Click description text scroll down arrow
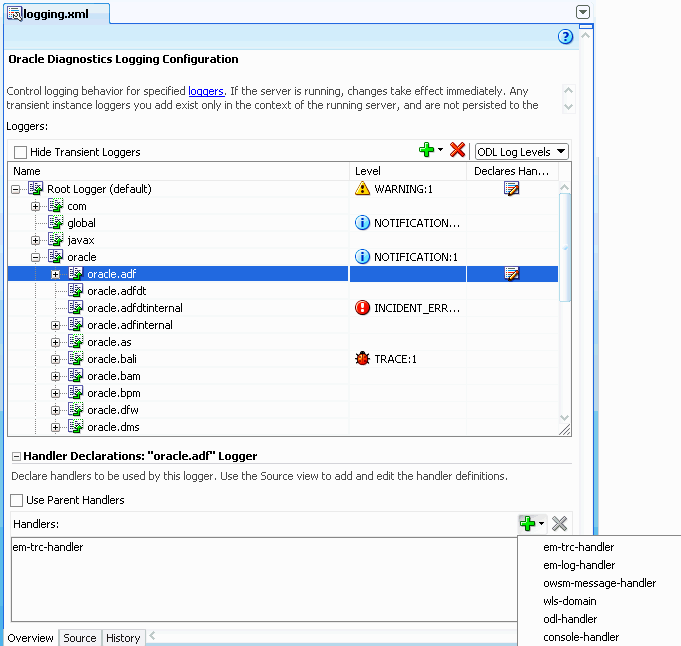The height and width of the screenshot is (646, 681). [x=569, y=106]
